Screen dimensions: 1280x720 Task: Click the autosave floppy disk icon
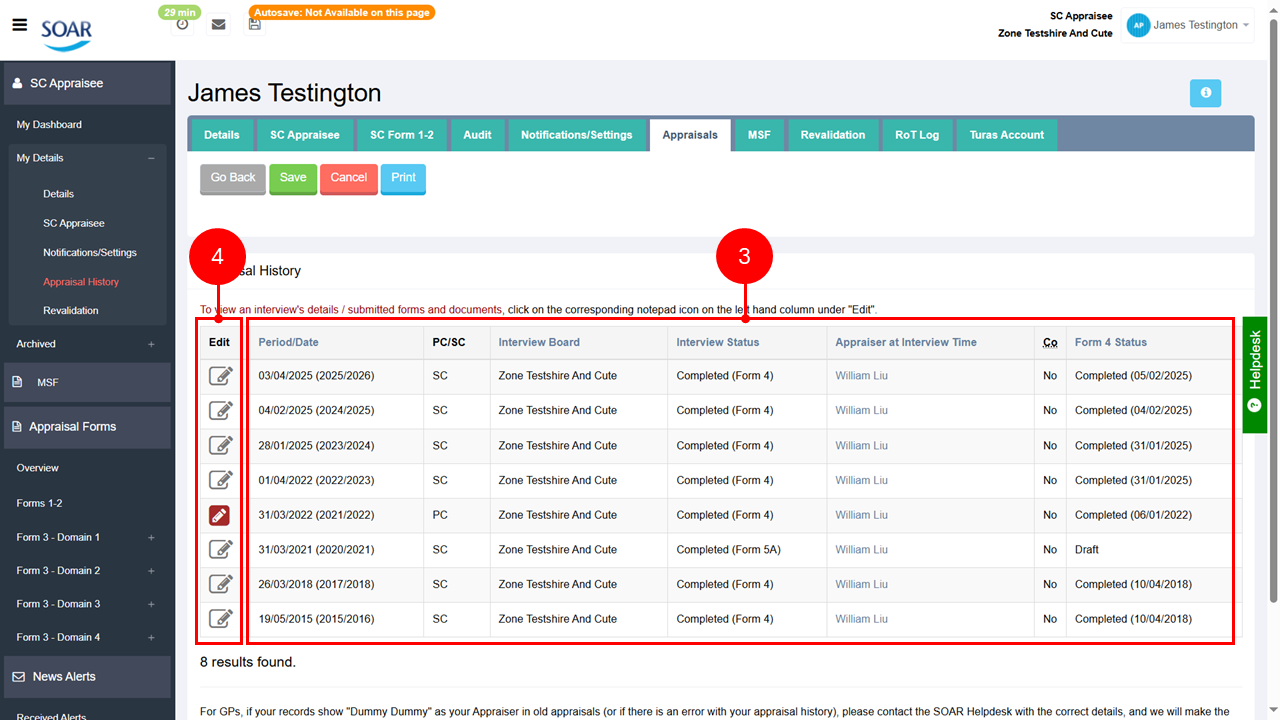[x=255, y=24]
